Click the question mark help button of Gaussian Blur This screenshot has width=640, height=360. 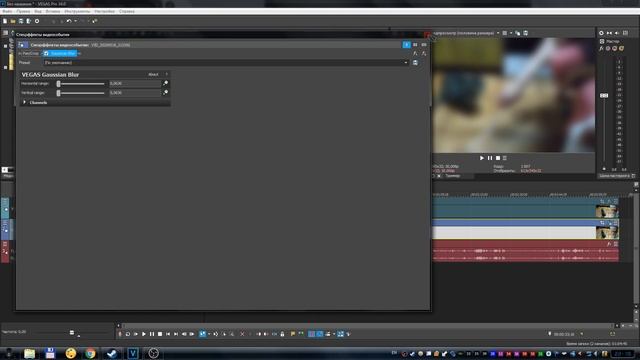click(167, 75)
